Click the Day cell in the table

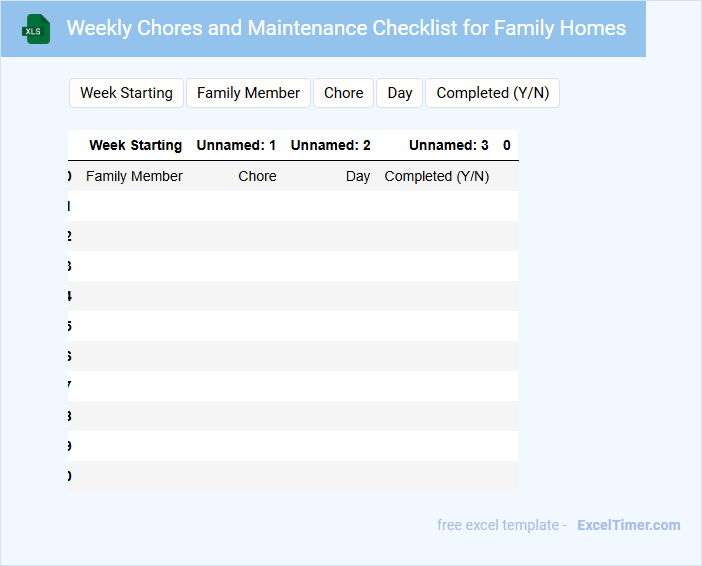[x=358, y=176]
